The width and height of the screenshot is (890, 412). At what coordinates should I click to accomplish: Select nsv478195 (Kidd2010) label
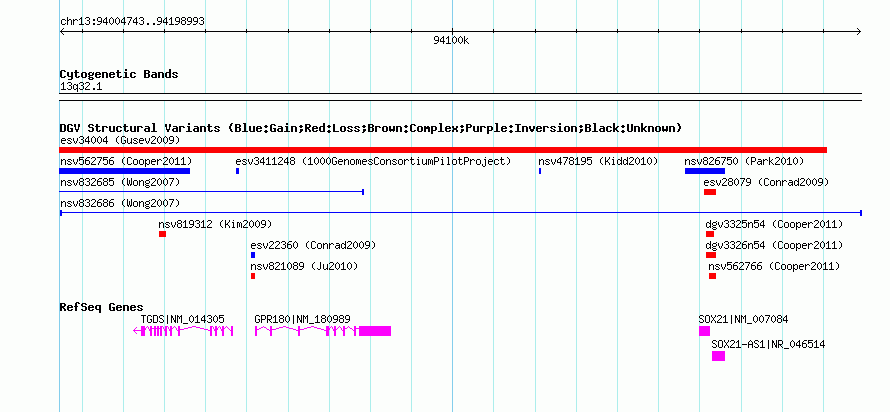[598, 161]
